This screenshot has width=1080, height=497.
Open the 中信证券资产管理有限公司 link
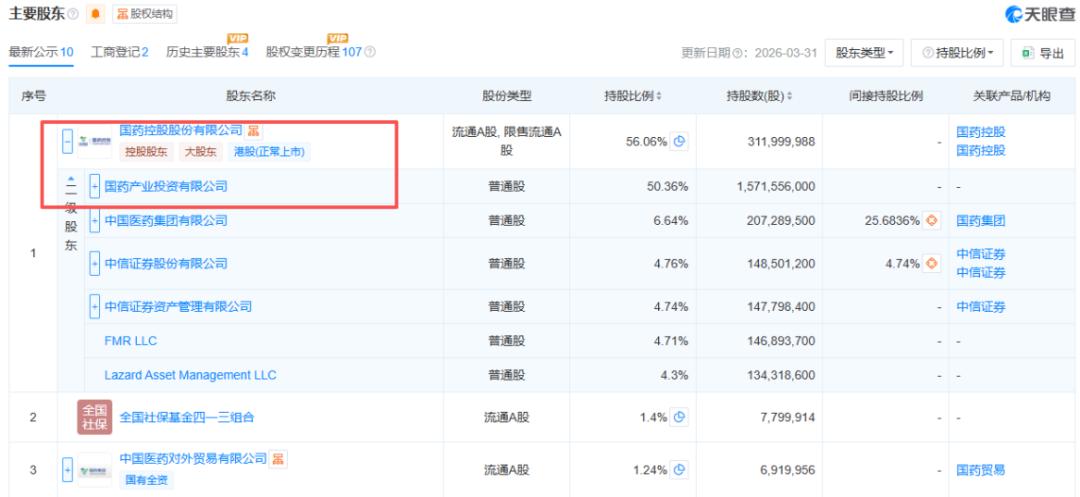pyautogui.click(x=178, y=306)
